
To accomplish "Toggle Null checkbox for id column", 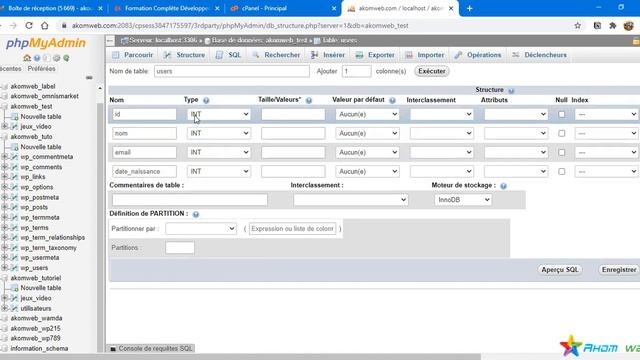I will click(x=562, y=114).
